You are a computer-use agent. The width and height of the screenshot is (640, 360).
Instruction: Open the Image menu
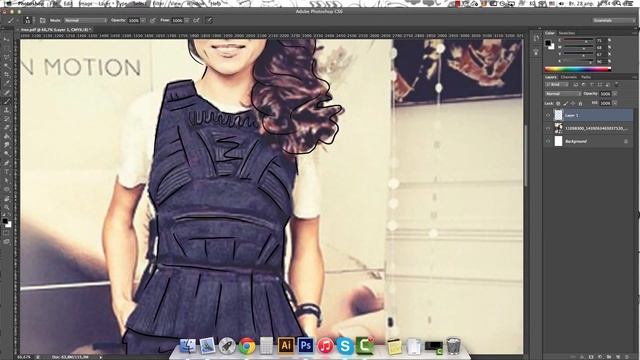(x=85, y=4)
